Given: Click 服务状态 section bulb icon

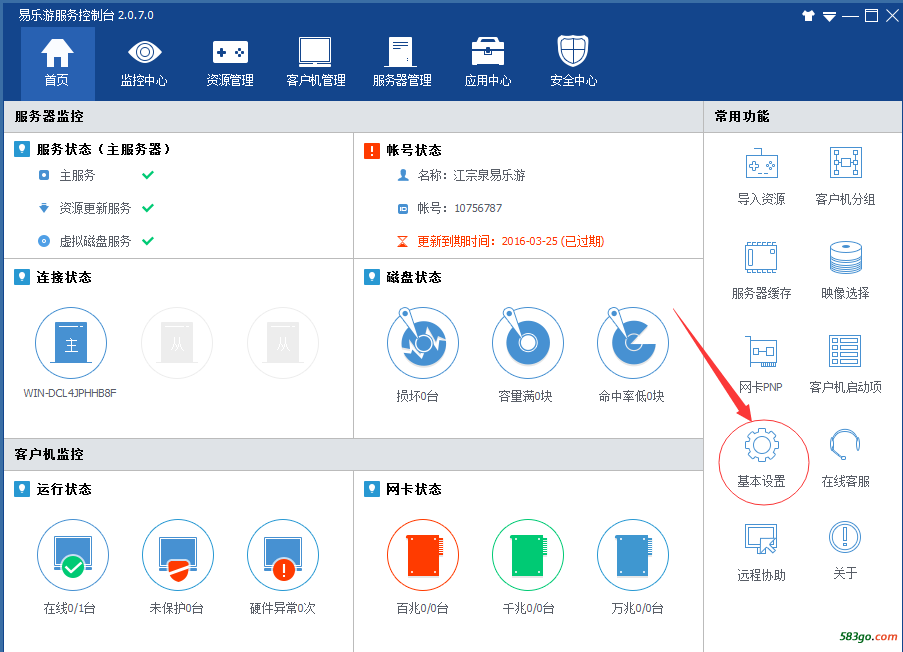Looking at the screenshot, I should (22, 150).
